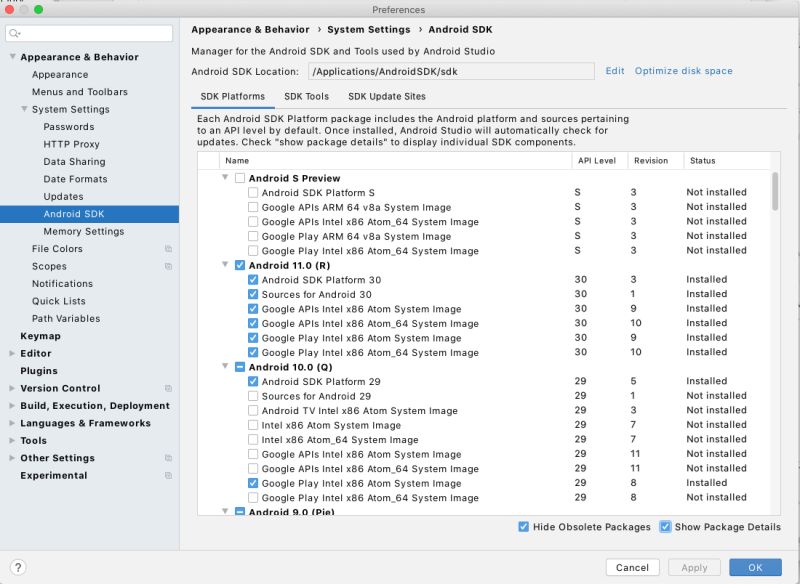Expand the Tools settings section
800x584 pixels.
pyautogui.click(x=12, y=440)
